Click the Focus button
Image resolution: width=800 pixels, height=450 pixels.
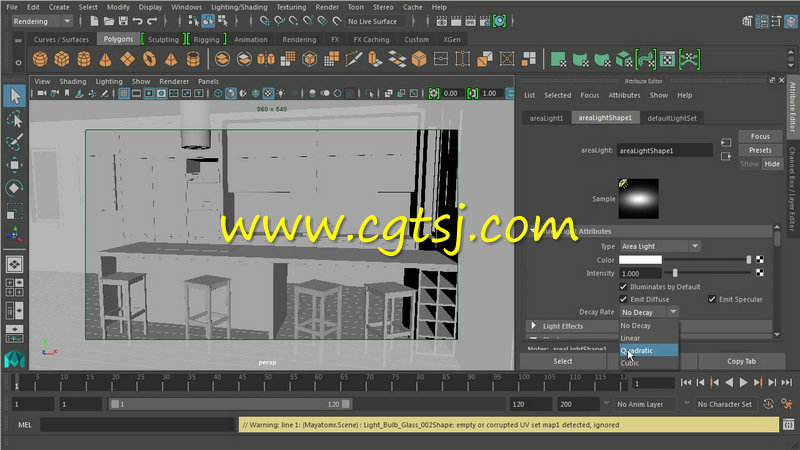pyautogui.click(x=760, y=136)
